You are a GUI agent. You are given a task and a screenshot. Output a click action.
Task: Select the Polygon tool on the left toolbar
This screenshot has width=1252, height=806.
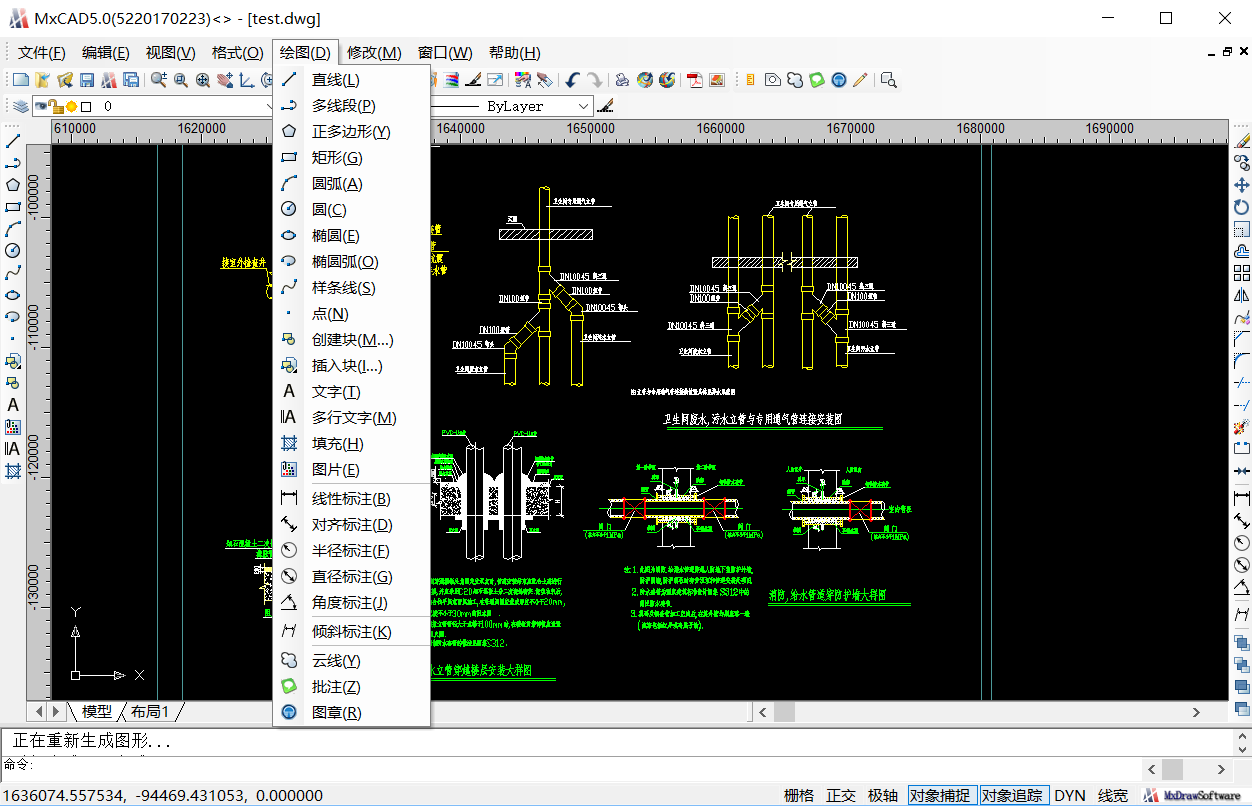13,186
